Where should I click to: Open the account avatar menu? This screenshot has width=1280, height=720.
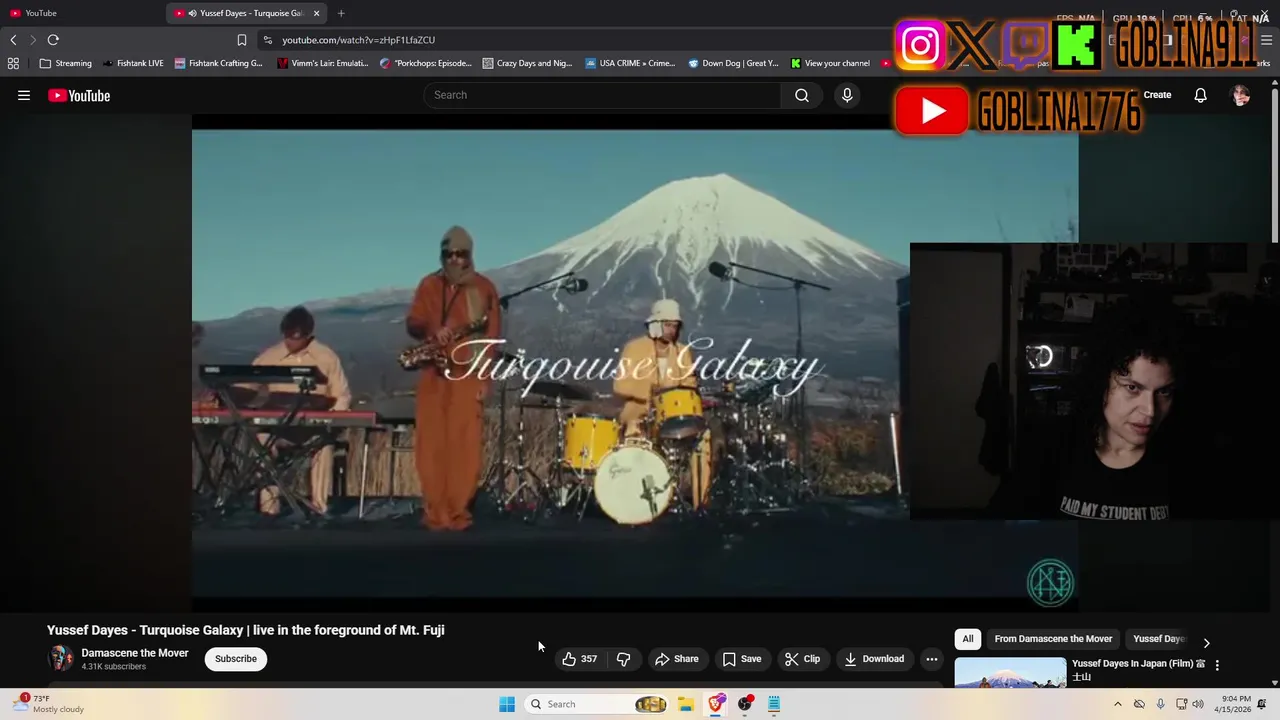click(1241, 95)
